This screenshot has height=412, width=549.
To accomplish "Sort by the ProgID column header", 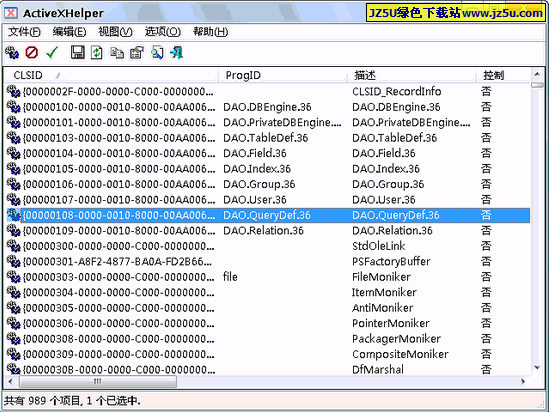I will [x=283, y=75].
